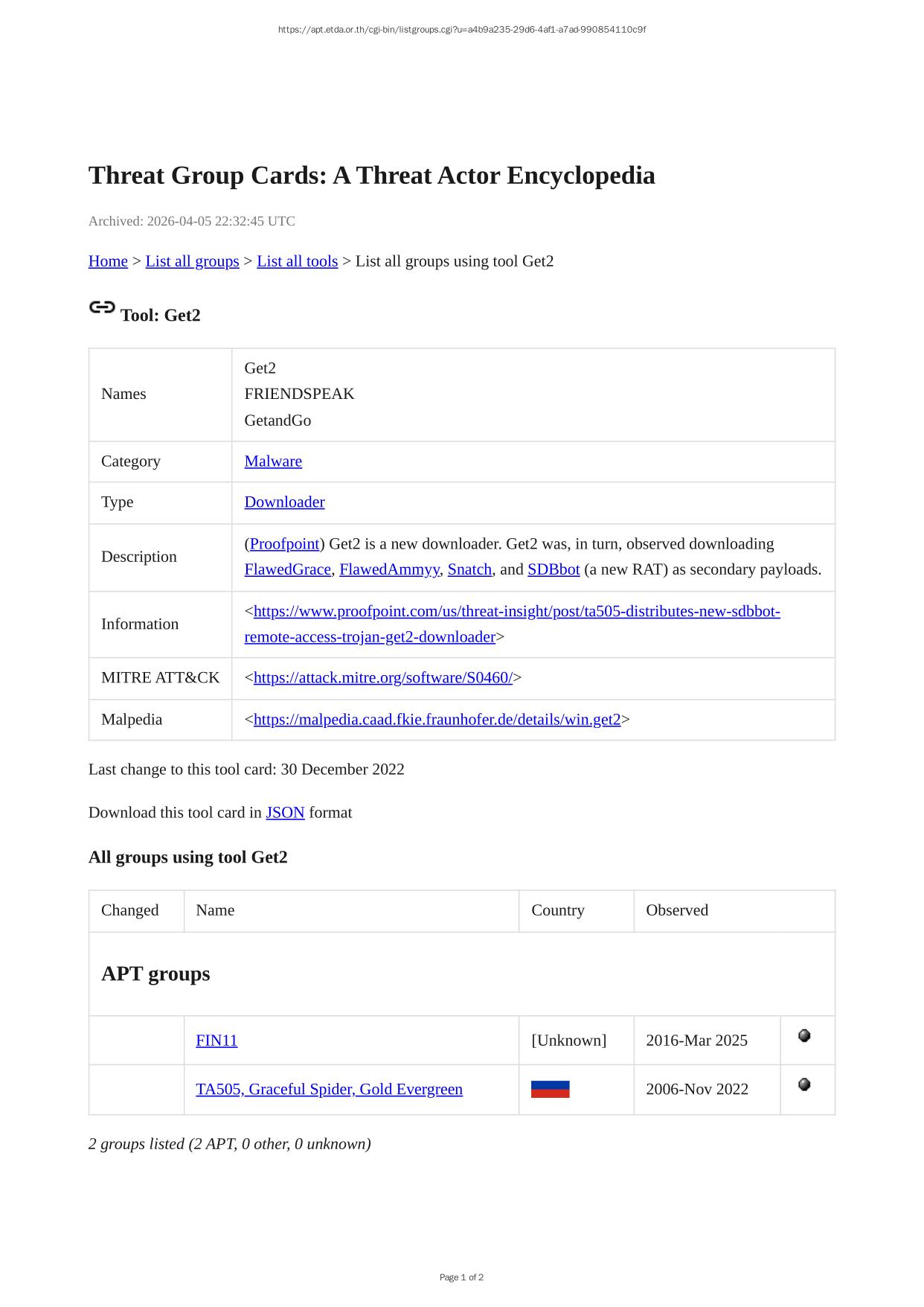The height and width of the screenshot is (1307, 924).
Task: Open the Downloader type link
Action: coord(284,502)
